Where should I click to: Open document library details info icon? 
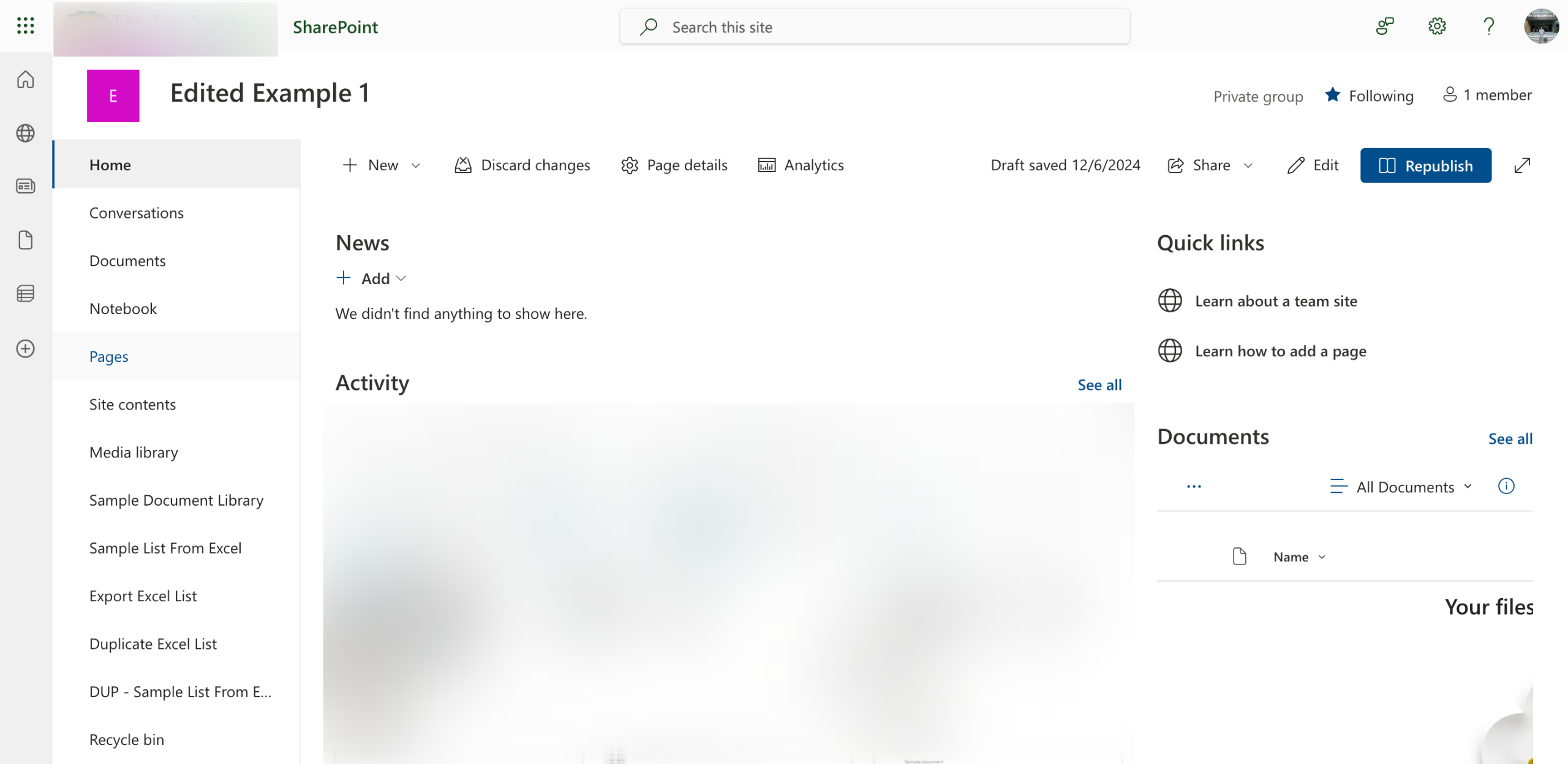pos(1506,486)
